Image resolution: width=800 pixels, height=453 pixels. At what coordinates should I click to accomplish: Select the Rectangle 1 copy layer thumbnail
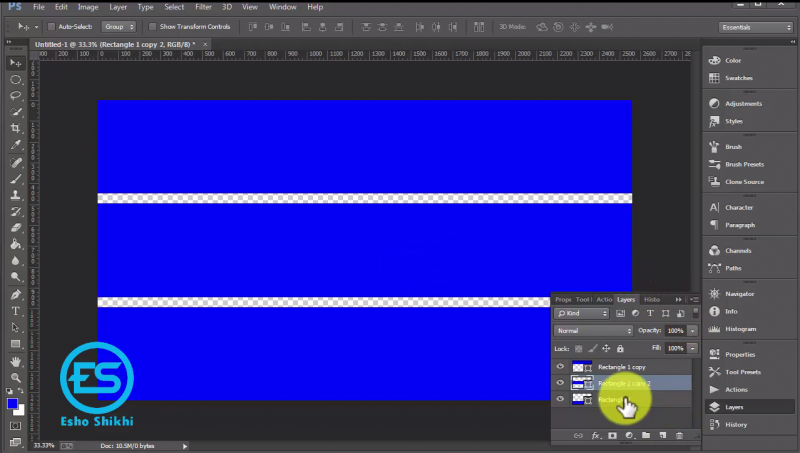[580, 366]
